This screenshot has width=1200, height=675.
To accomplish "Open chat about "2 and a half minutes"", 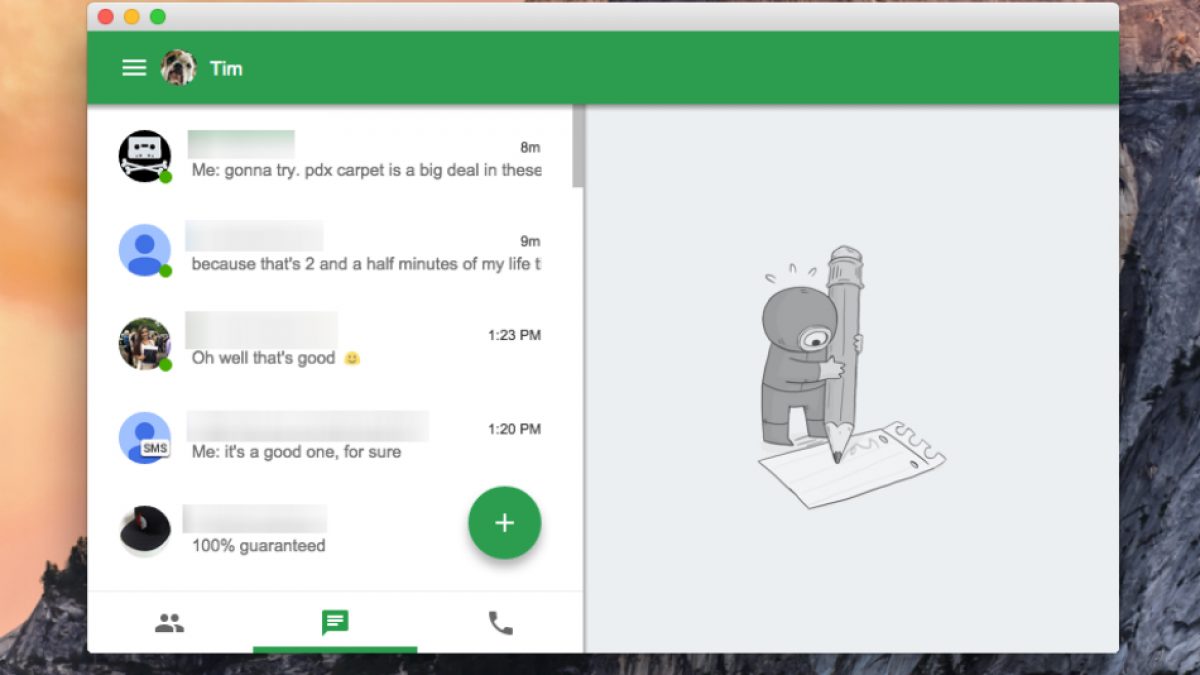I will tap(366, 264).
